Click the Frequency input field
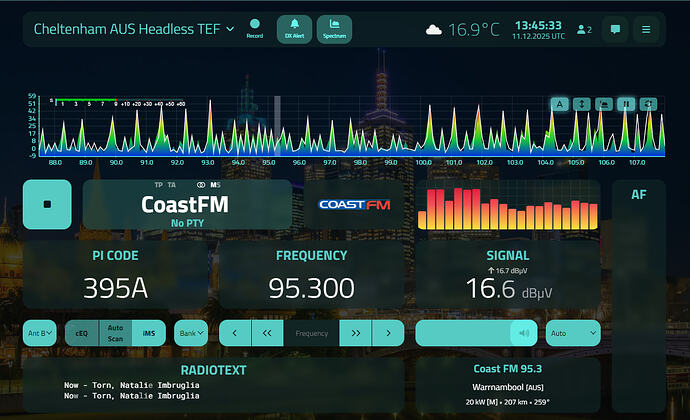The height and width of the screenshot is (420, 690). pyautogui.click(x=312, y=333)
